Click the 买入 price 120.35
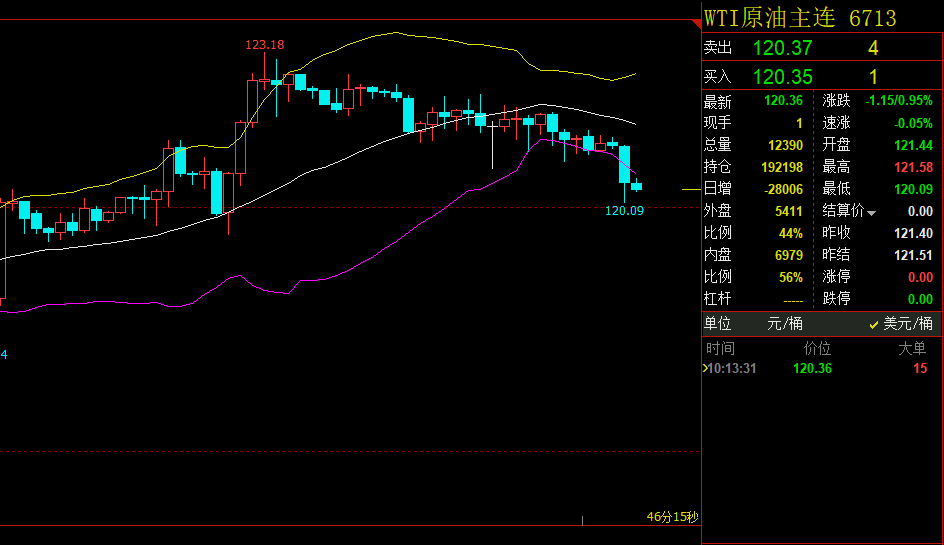The width and height of the screenshot is (944, 545). [x=783, y=77]
